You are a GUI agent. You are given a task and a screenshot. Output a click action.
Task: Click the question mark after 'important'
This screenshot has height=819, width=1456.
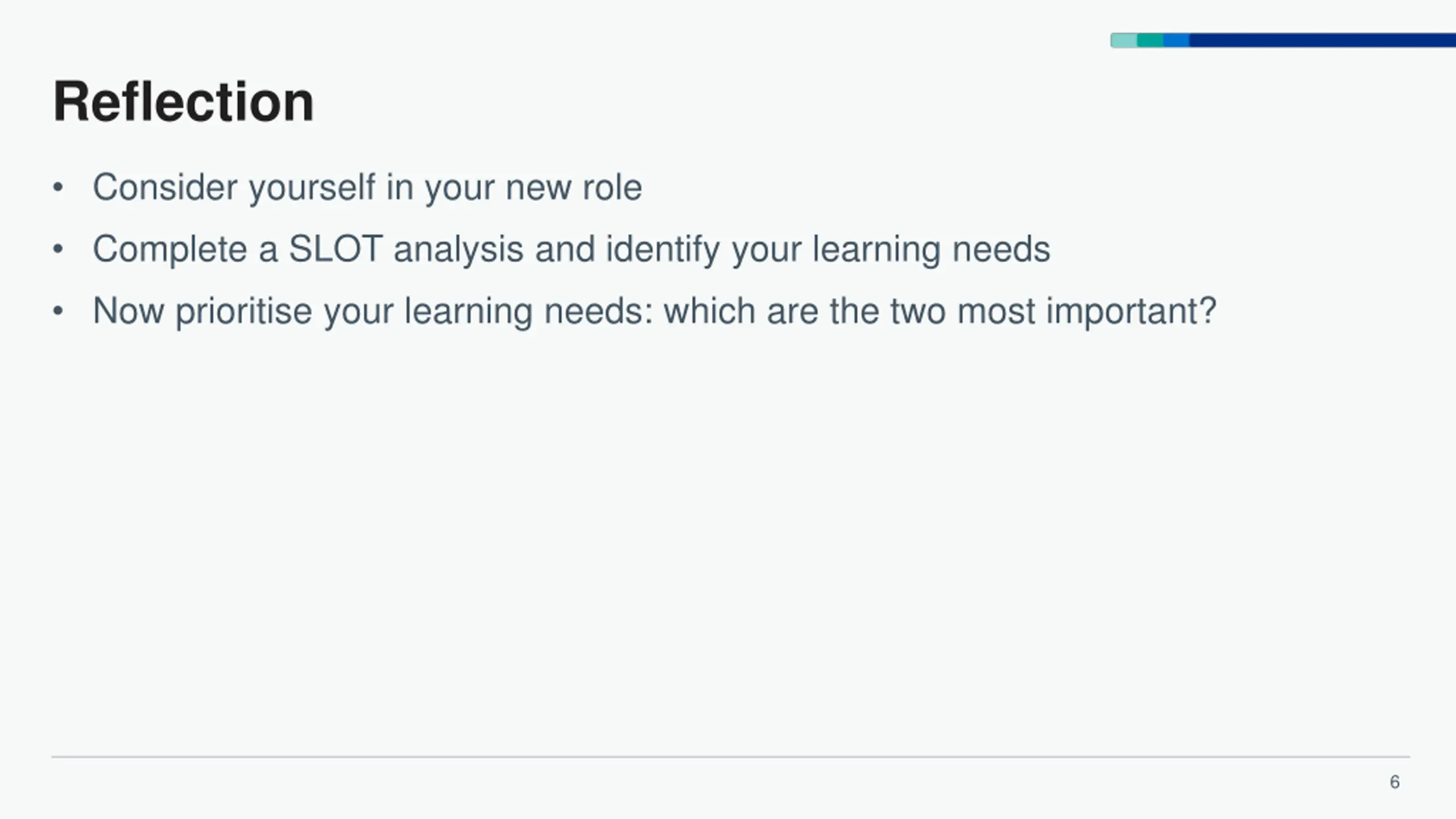(1207, 311)
